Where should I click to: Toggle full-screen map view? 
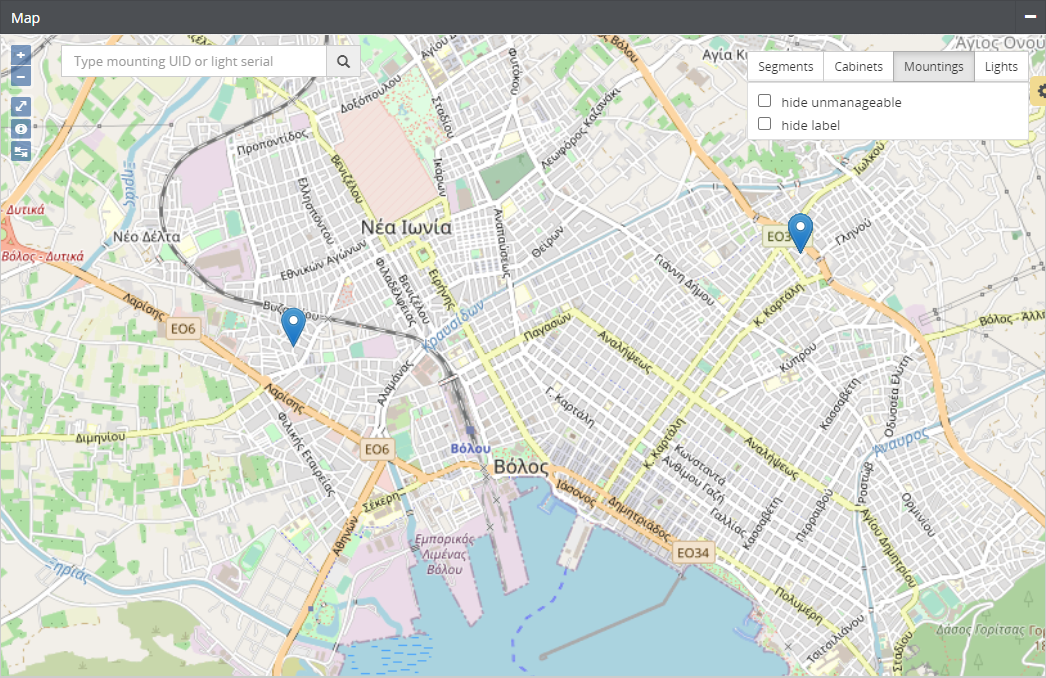coord(21,106)
